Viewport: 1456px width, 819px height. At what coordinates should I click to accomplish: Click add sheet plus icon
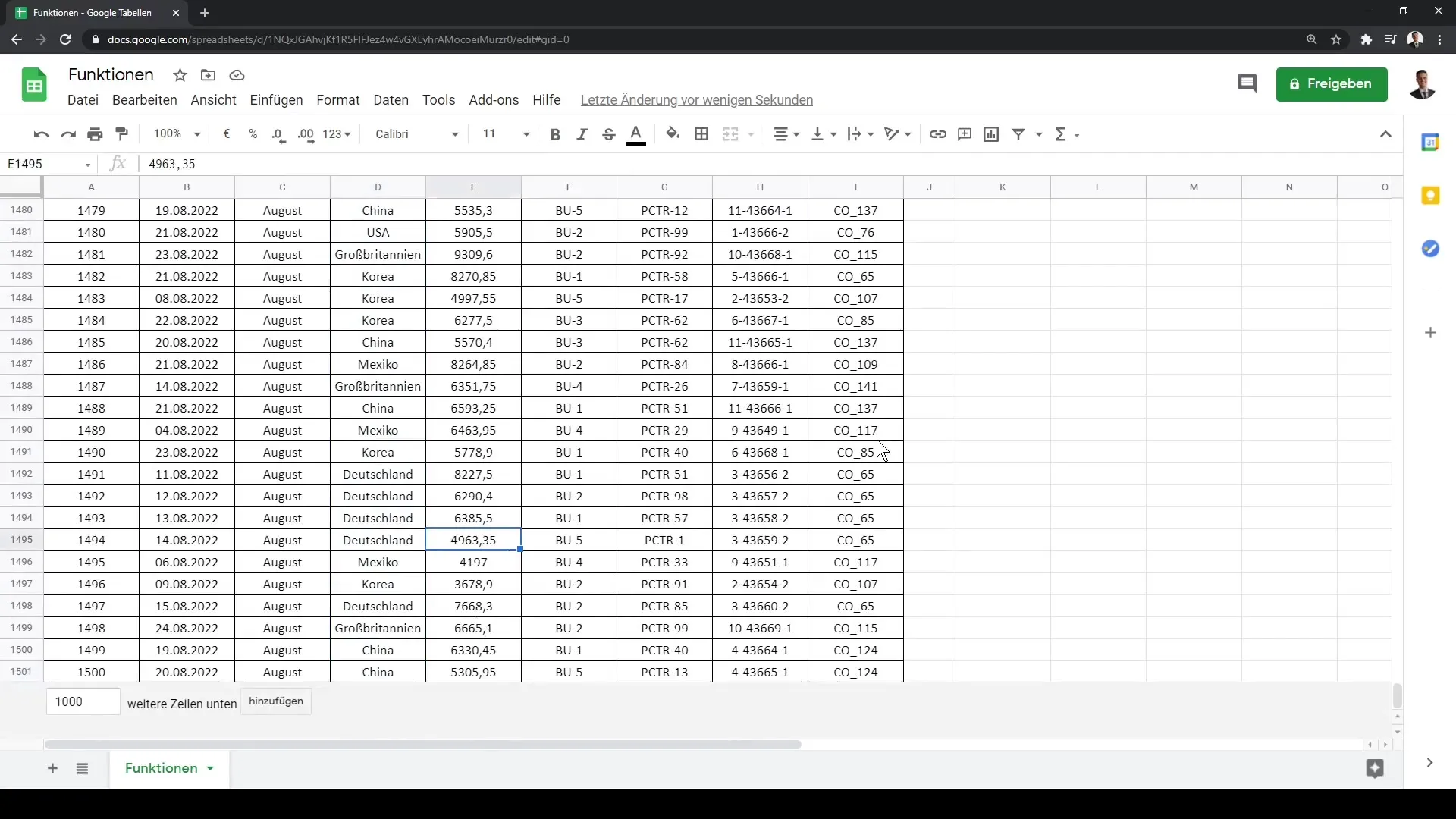(52, 769)
